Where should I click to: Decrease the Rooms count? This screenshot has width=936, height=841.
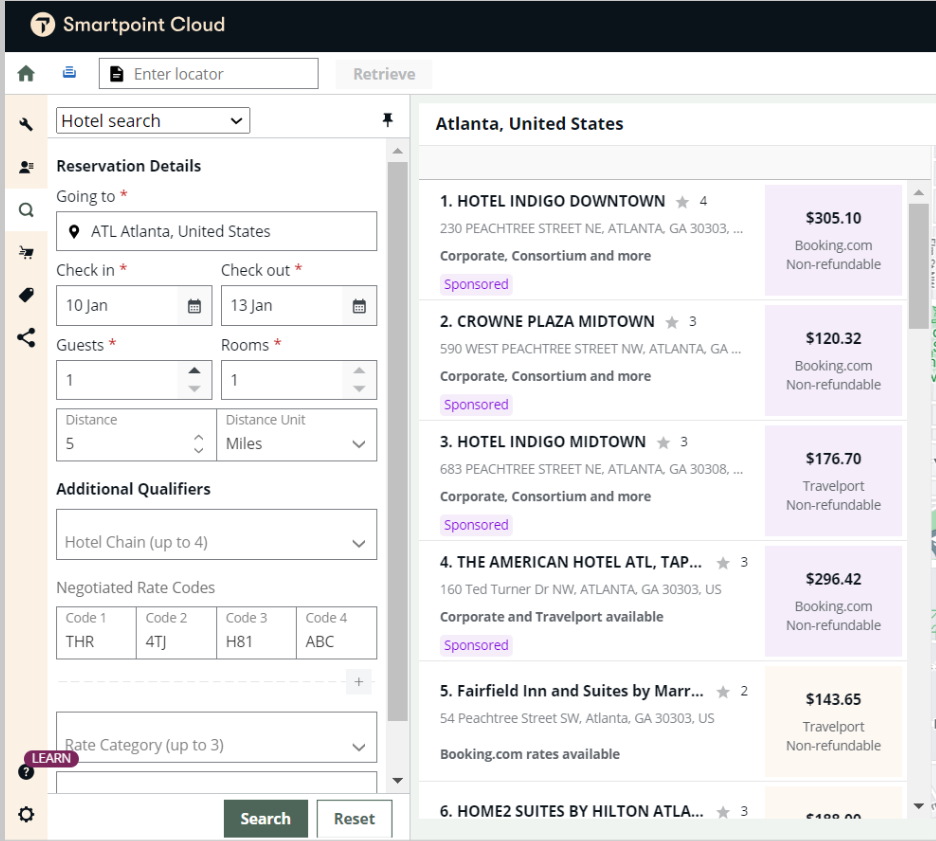359,389
